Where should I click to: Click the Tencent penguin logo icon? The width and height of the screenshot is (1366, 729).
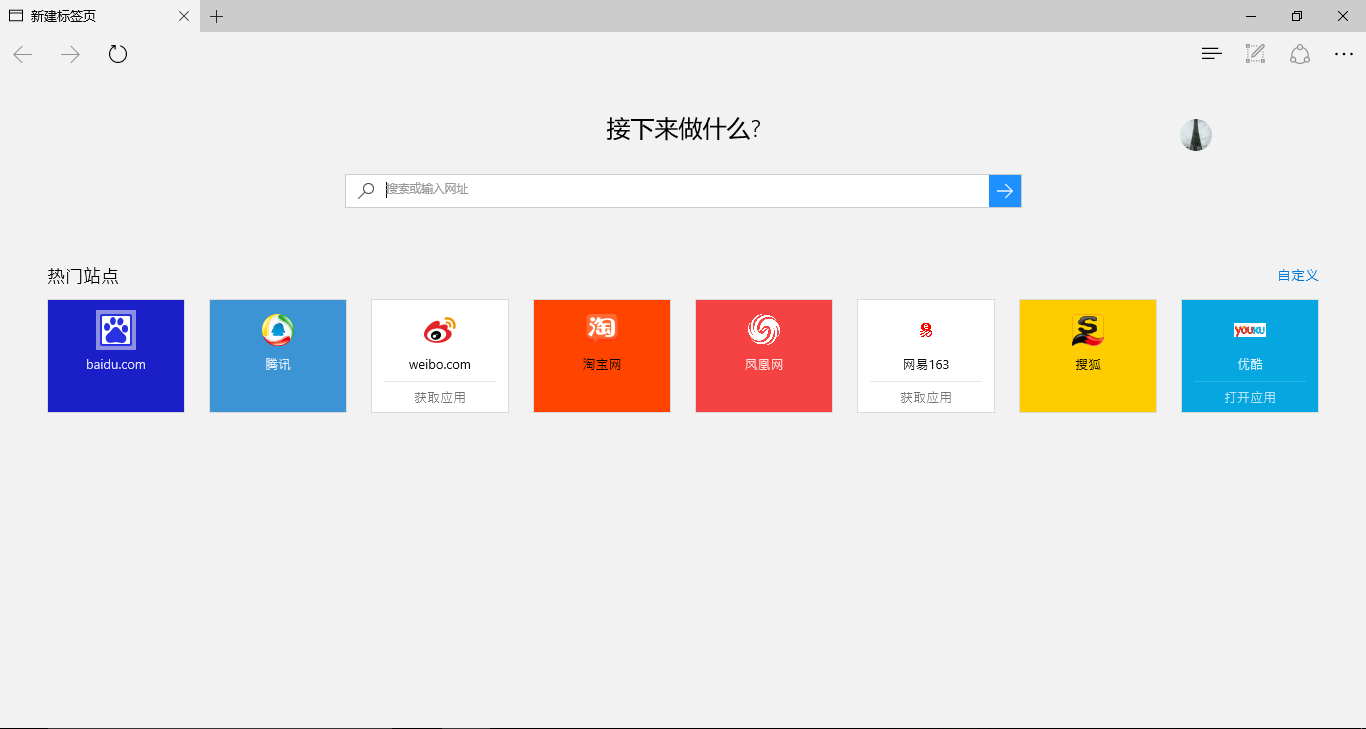(278, 329)
